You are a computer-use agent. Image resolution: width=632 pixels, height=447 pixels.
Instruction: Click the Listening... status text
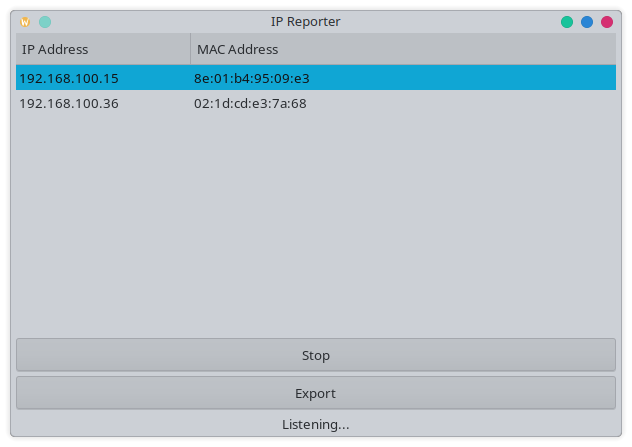tap(316, 424)
